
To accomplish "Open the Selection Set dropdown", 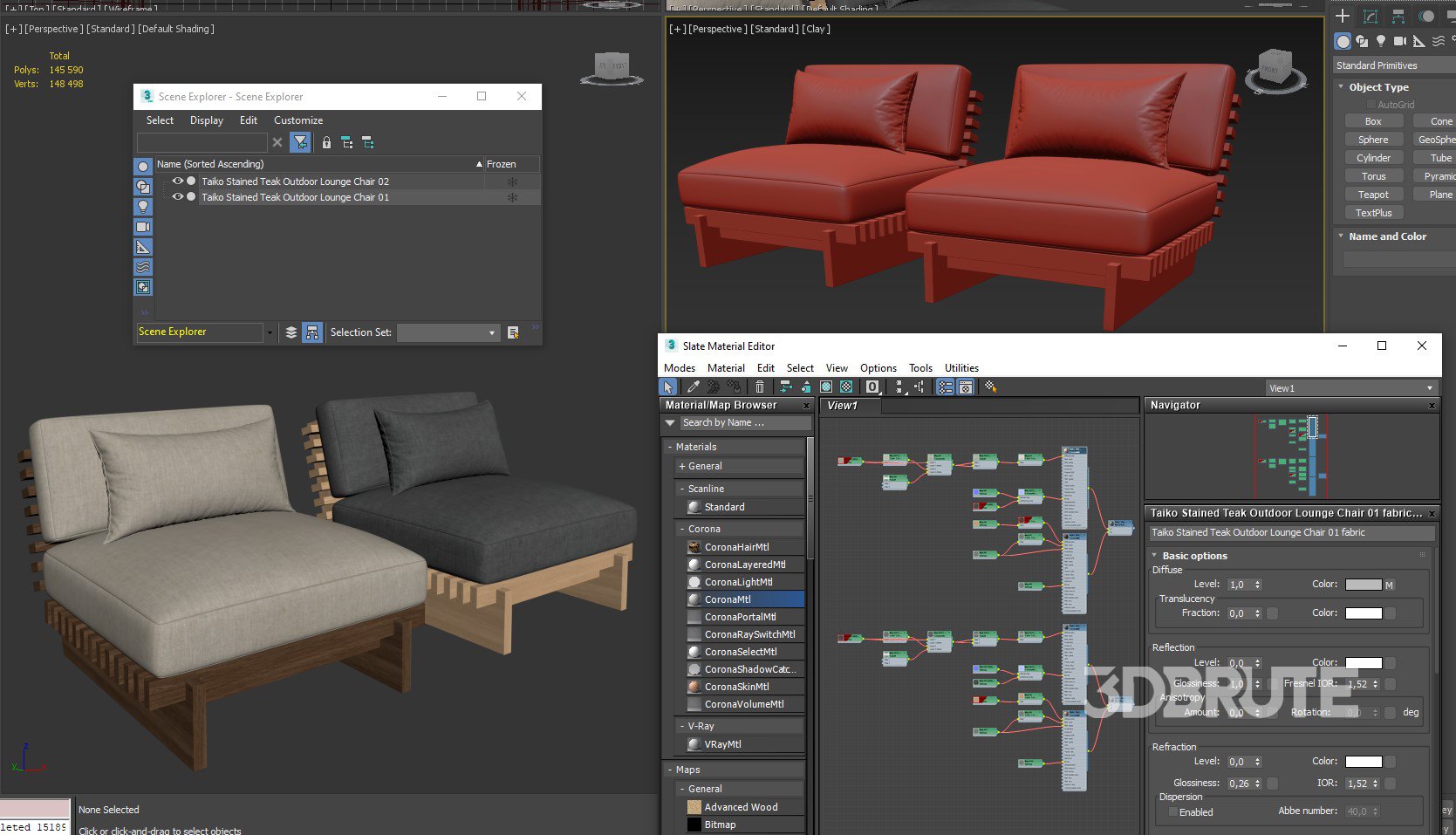I will [x=491, y=332].
